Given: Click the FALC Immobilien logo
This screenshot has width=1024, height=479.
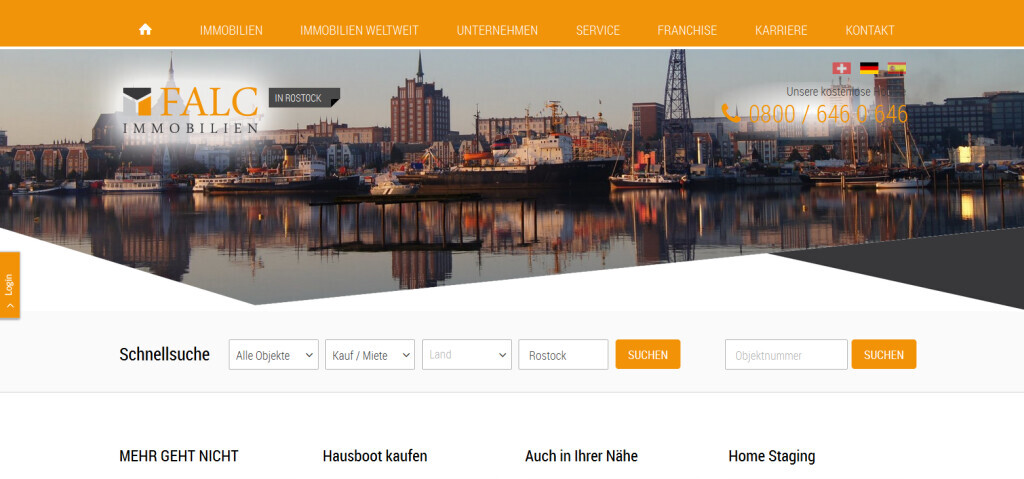Looking at the screenshot, I should [192, 111].
